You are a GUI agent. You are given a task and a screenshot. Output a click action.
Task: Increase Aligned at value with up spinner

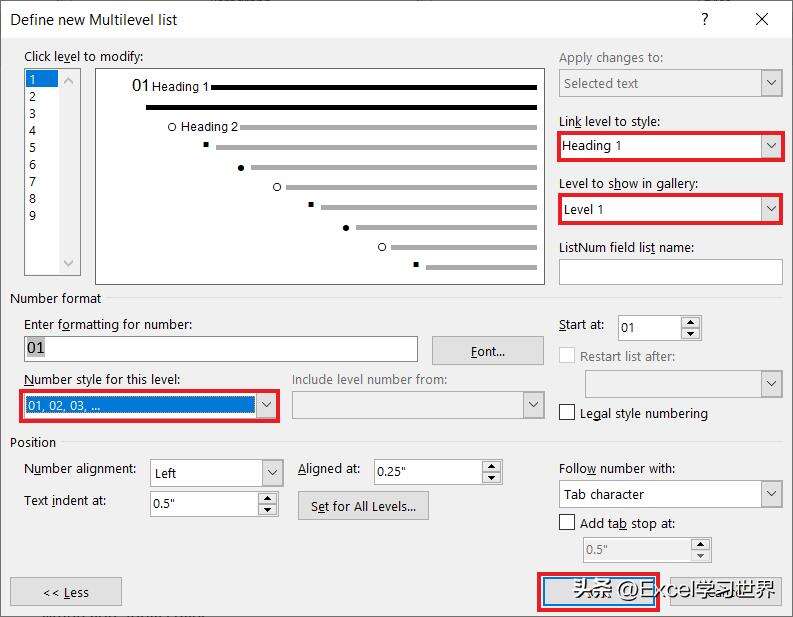click(x=492, y=466)
